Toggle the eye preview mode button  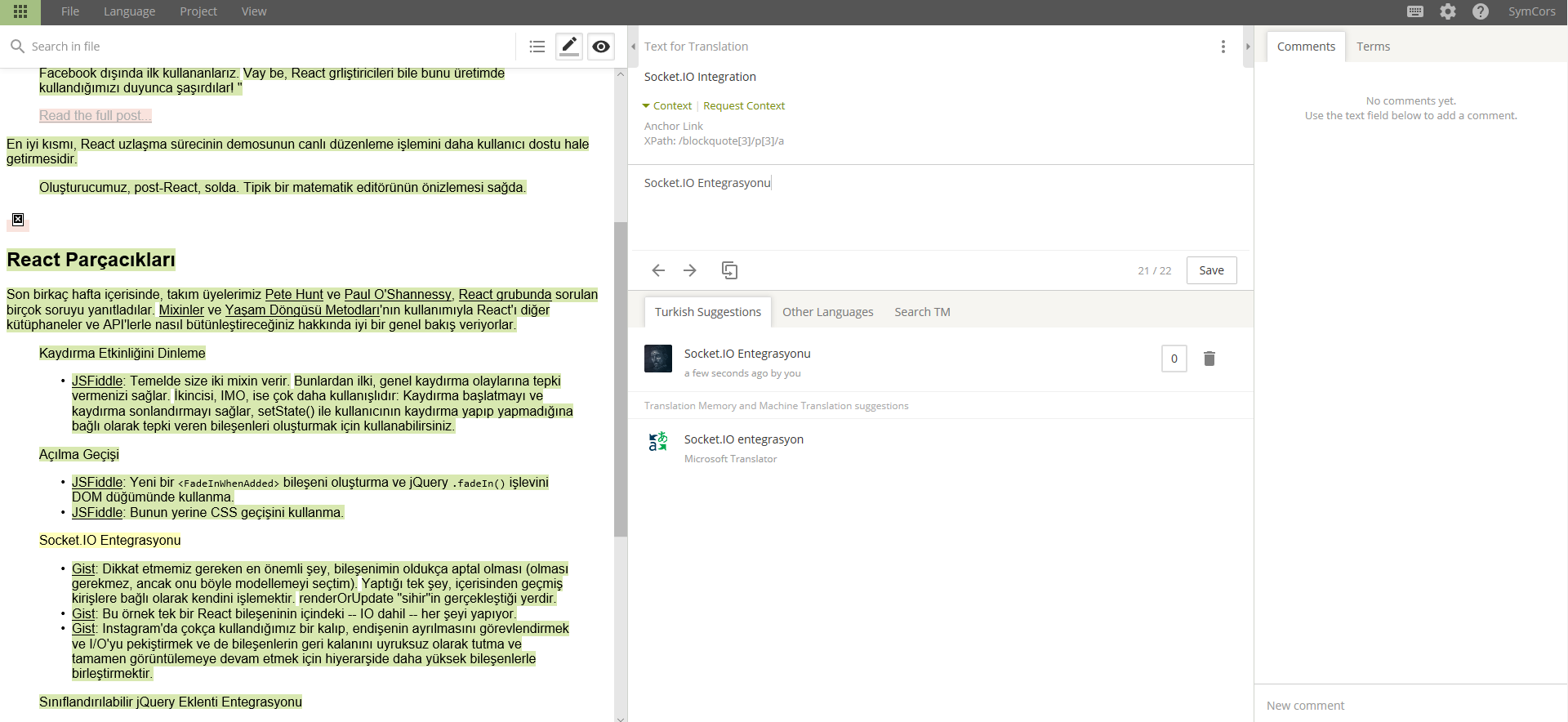point(601,47)
